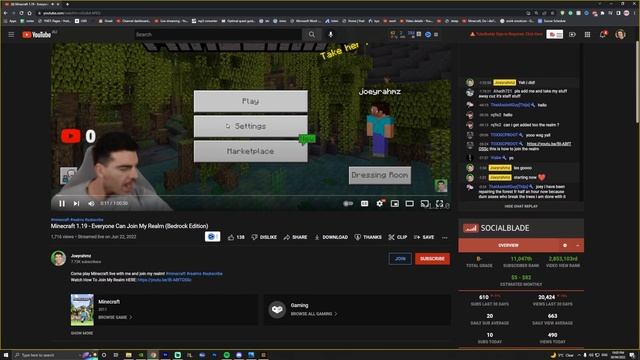The width and height of the screenshot is (640, 360).
Task: Open a new browser tab plus
Action: pos(67,4)
